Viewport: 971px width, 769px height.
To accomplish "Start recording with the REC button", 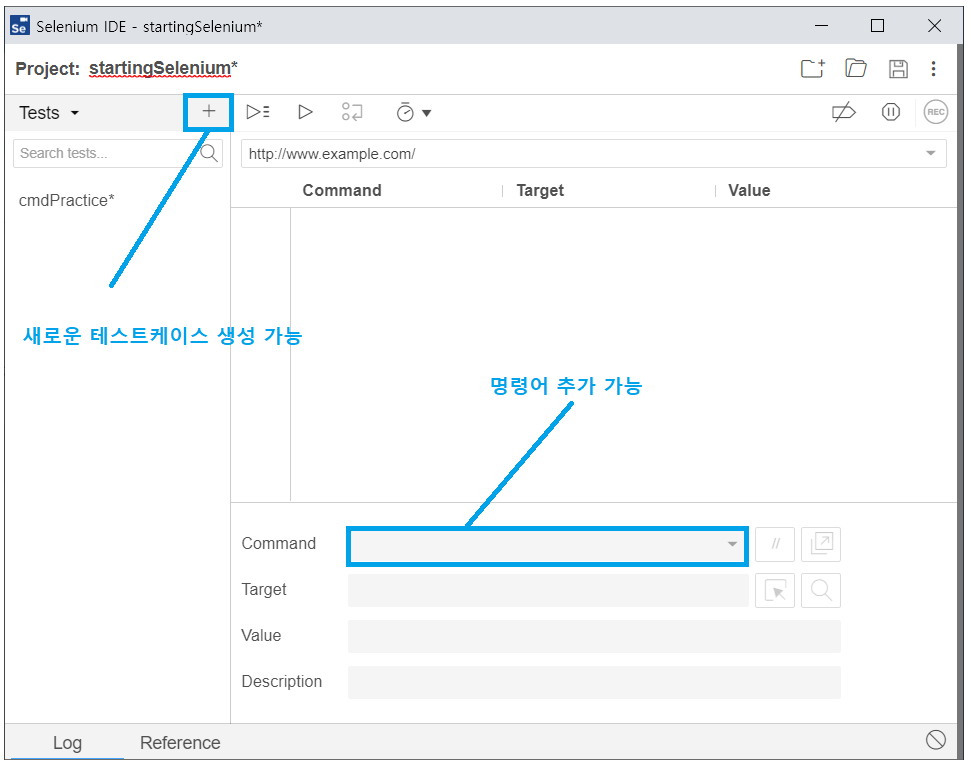I will point(935,112).
